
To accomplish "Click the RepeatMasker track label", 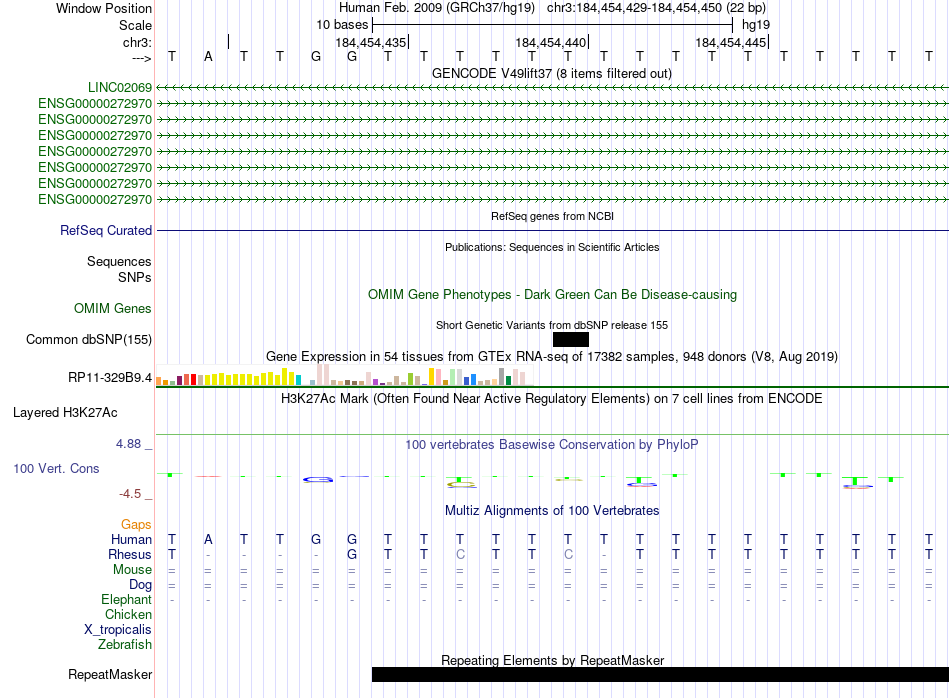I will pyautogui.click(x=110, y=674).
